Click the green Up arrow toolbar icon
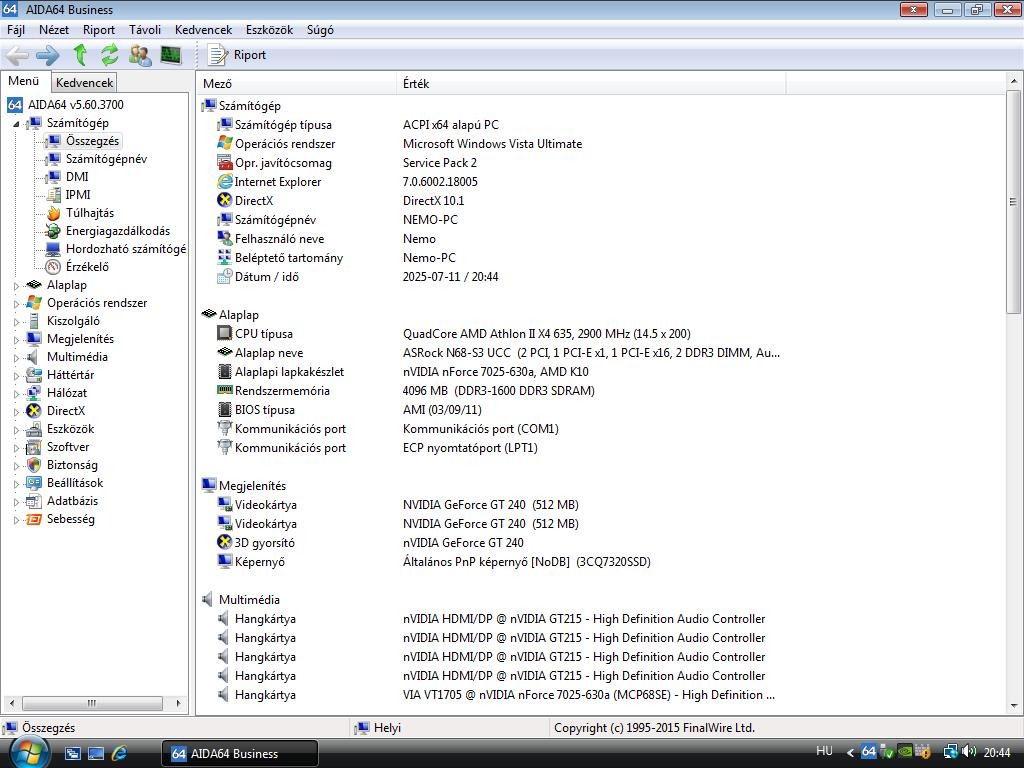The height and width of the screenshot is (768, 1024). [80, 55]
